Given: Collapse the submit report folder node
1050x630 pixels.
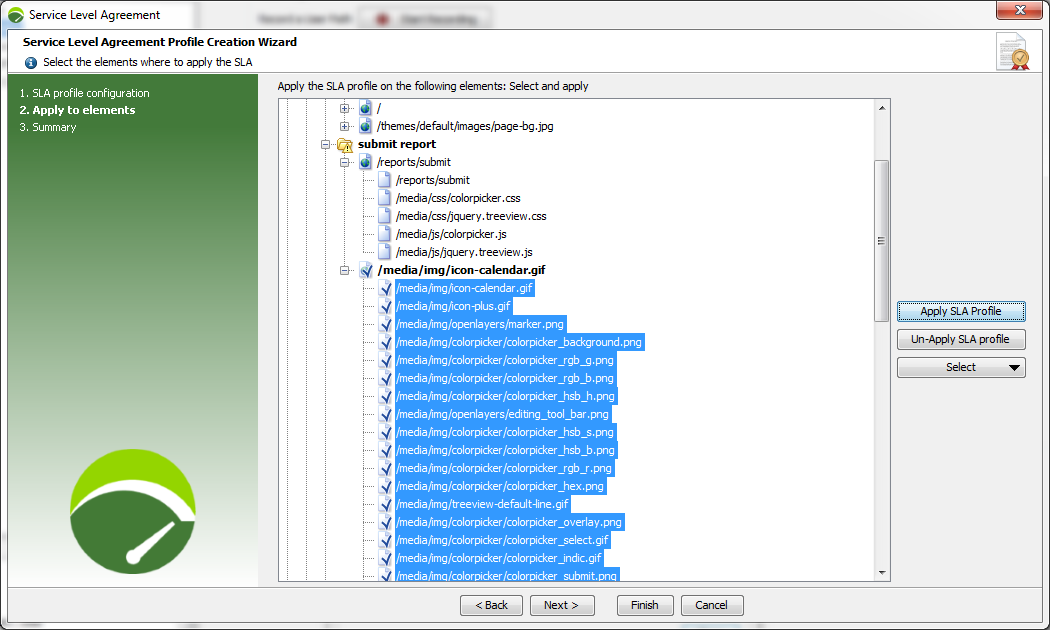Looking at the screenshot, I should (x=325, y=144).
